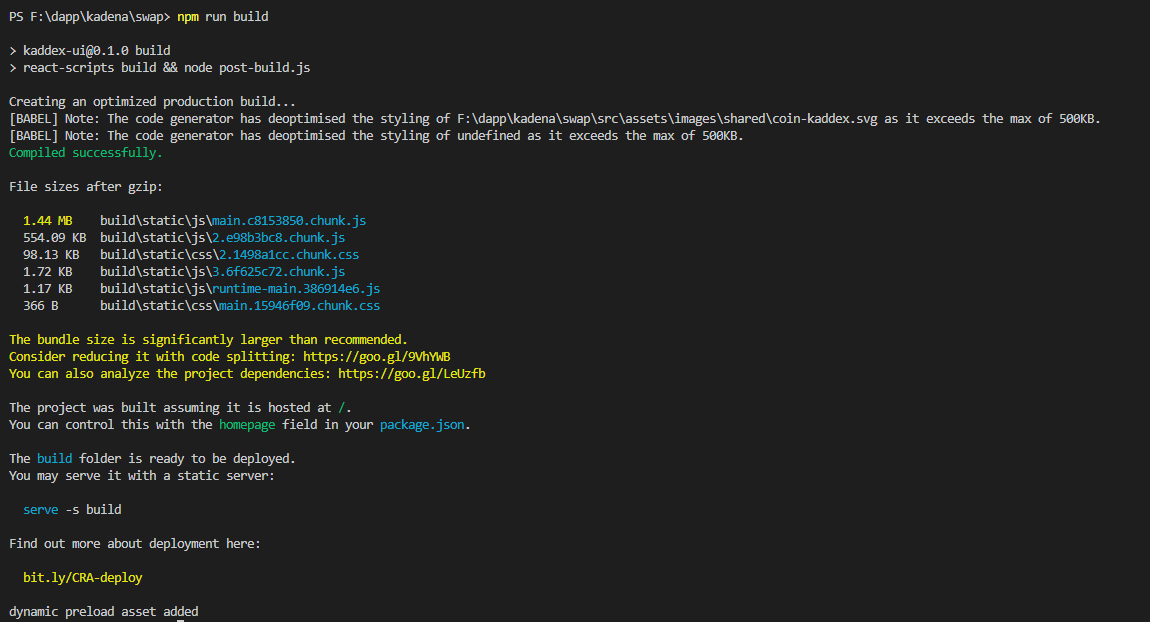Click the '554.09 KB' file size

pyautogui.click(x=54, y=238)
